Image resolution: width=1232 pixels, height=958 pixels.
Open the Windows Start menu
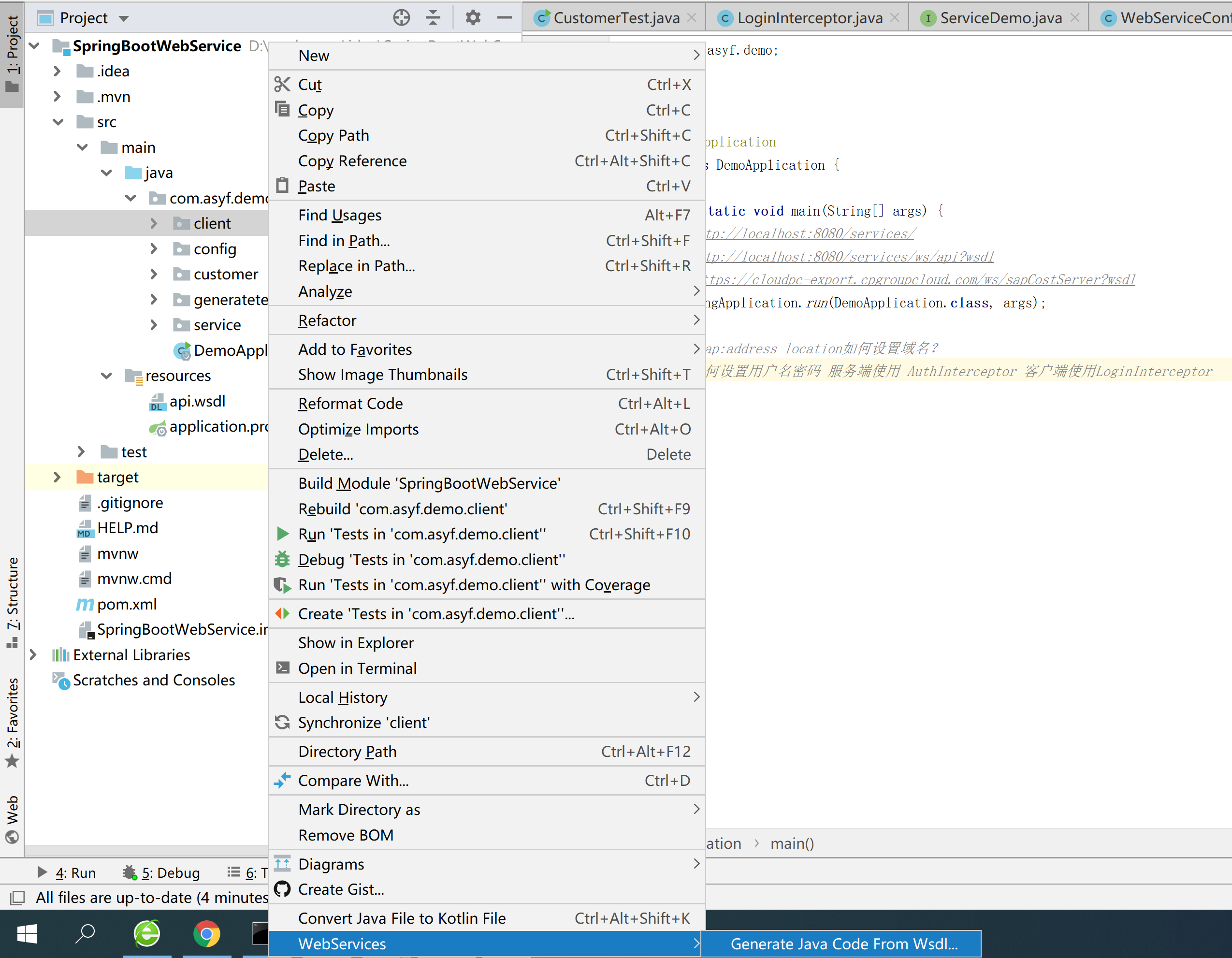27,934
